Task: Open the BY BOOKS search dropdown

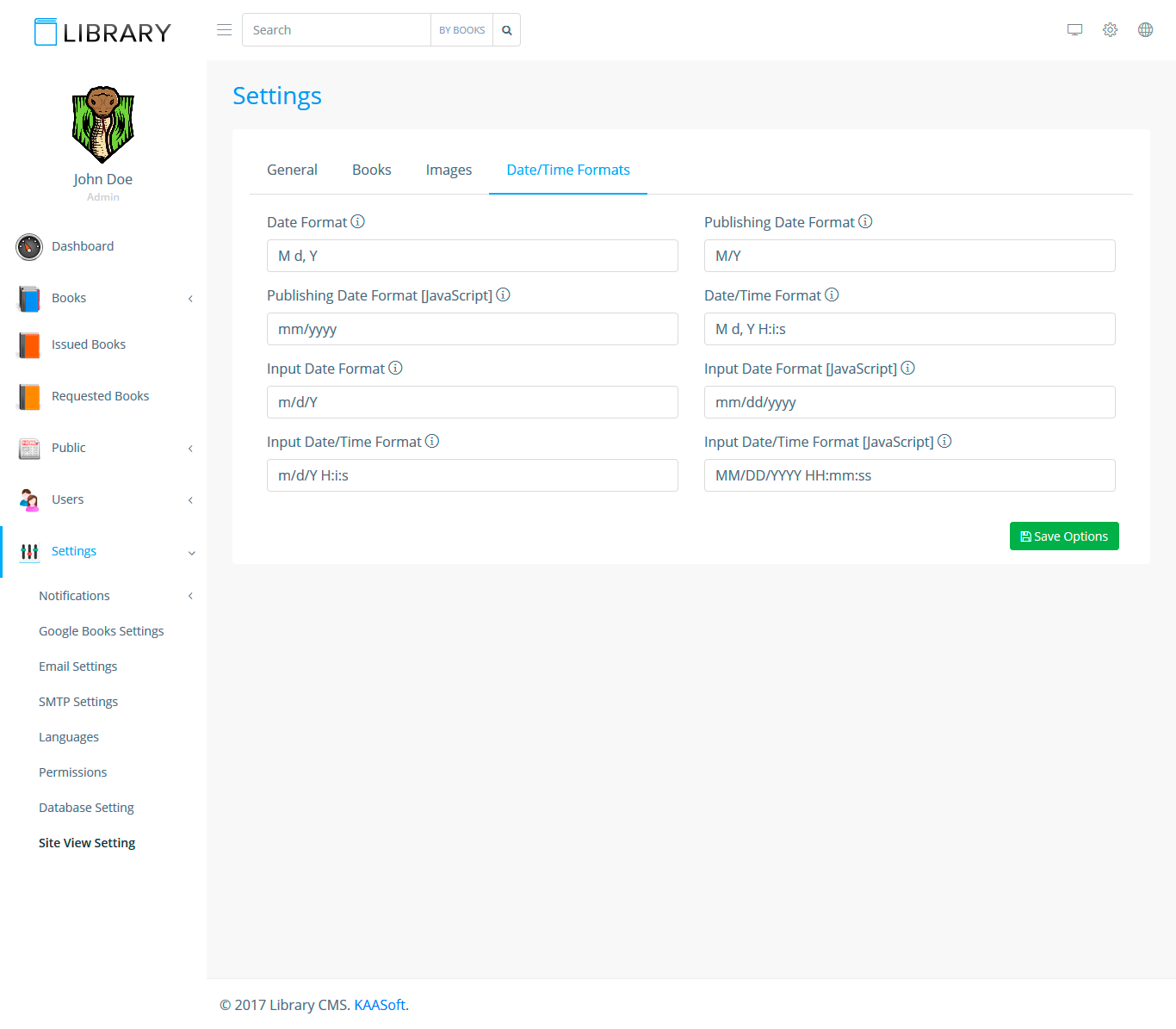Action: coord(461,30)
